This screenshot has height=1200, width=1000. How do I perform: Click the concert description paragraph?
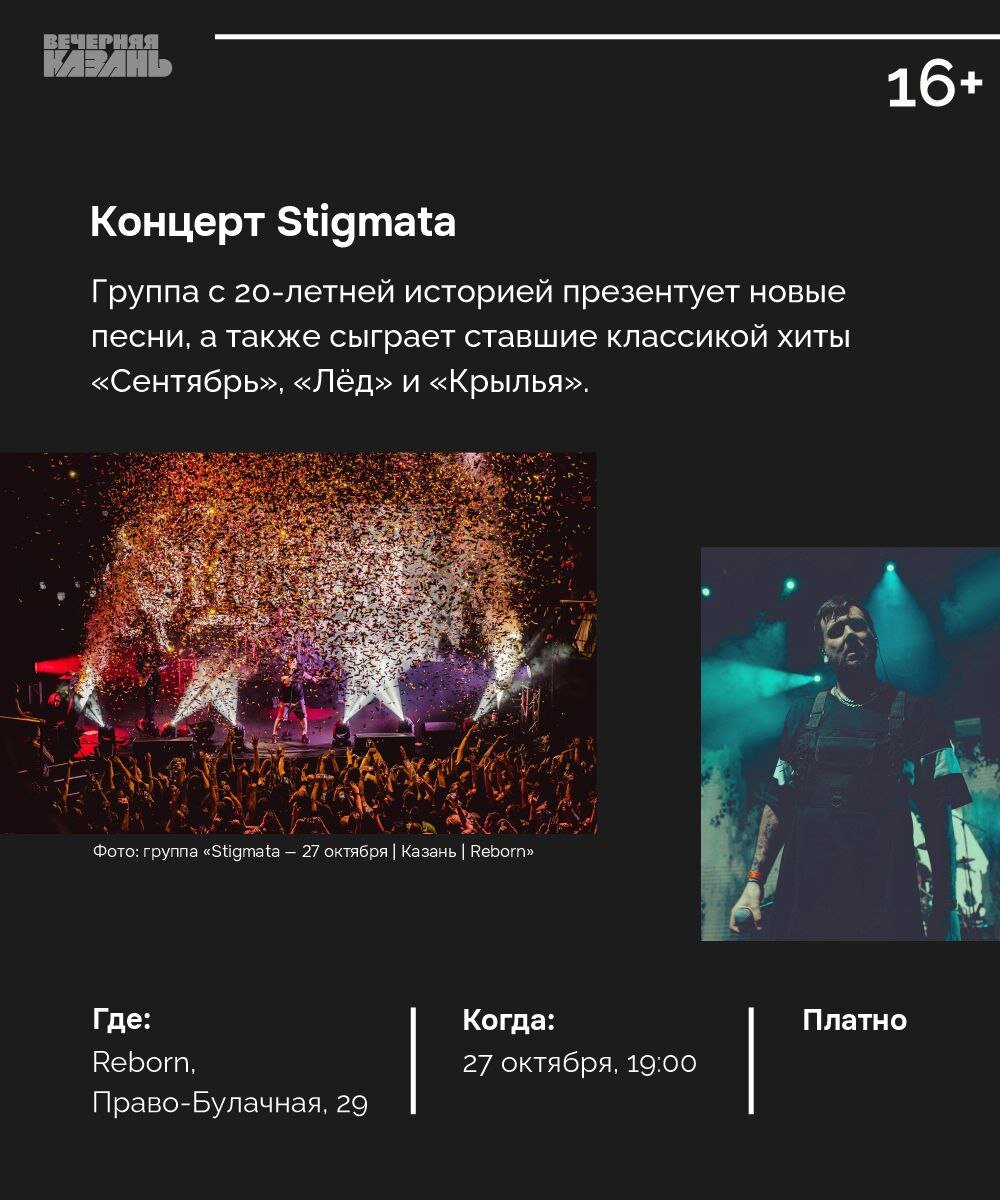coord(470,338)
